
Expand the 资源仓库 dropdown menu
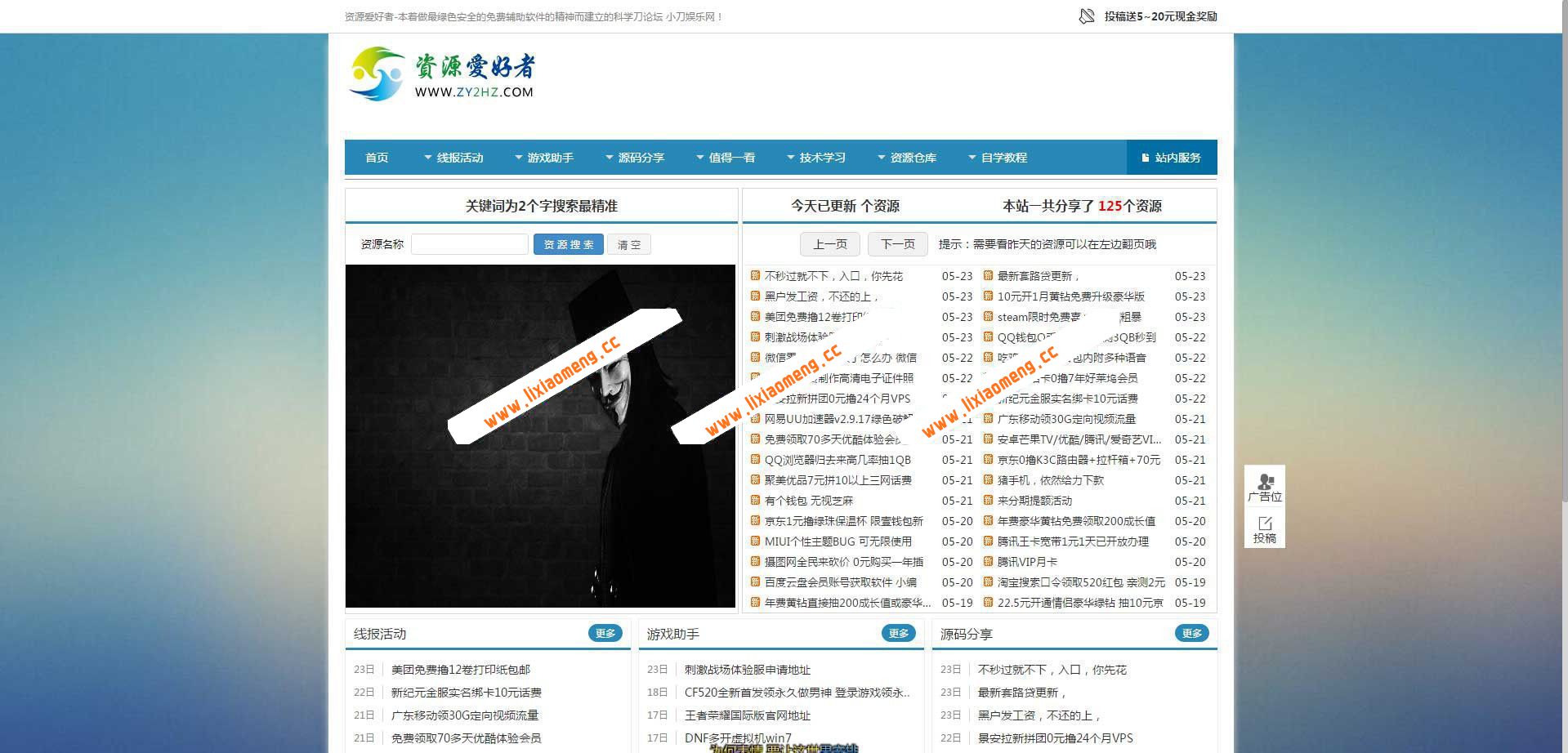(x=907, y=158)
